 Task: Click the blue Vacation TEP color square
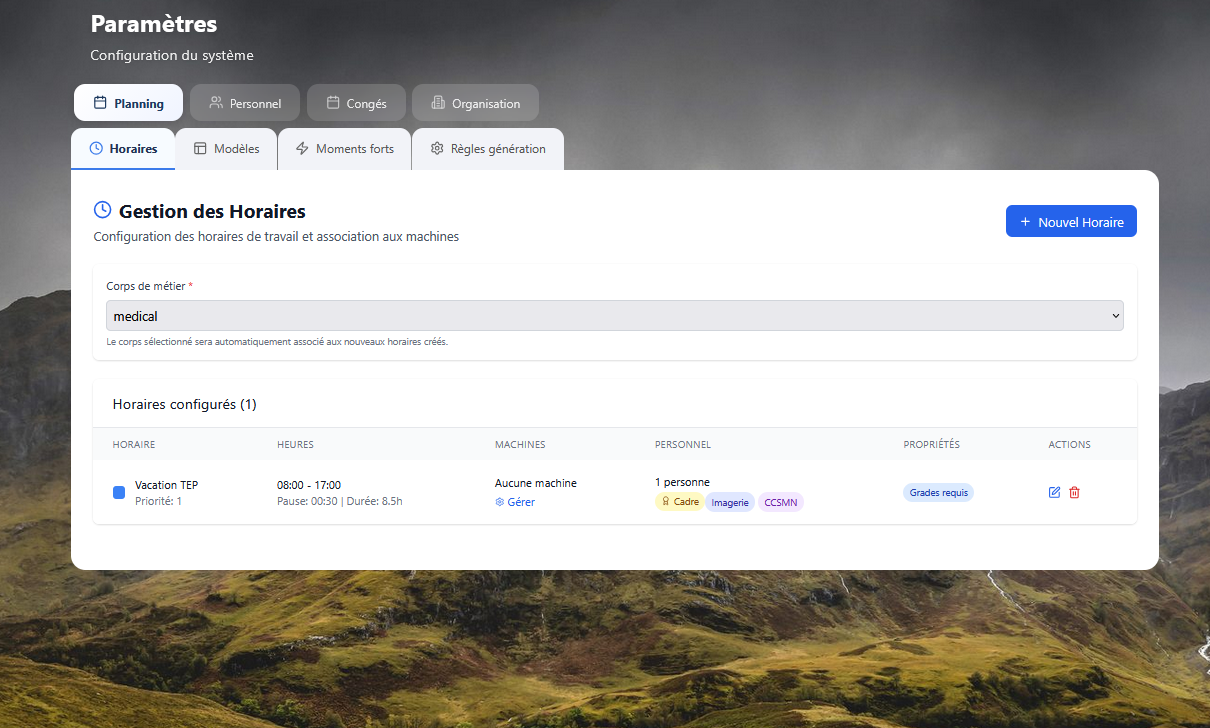pos(119,493)
